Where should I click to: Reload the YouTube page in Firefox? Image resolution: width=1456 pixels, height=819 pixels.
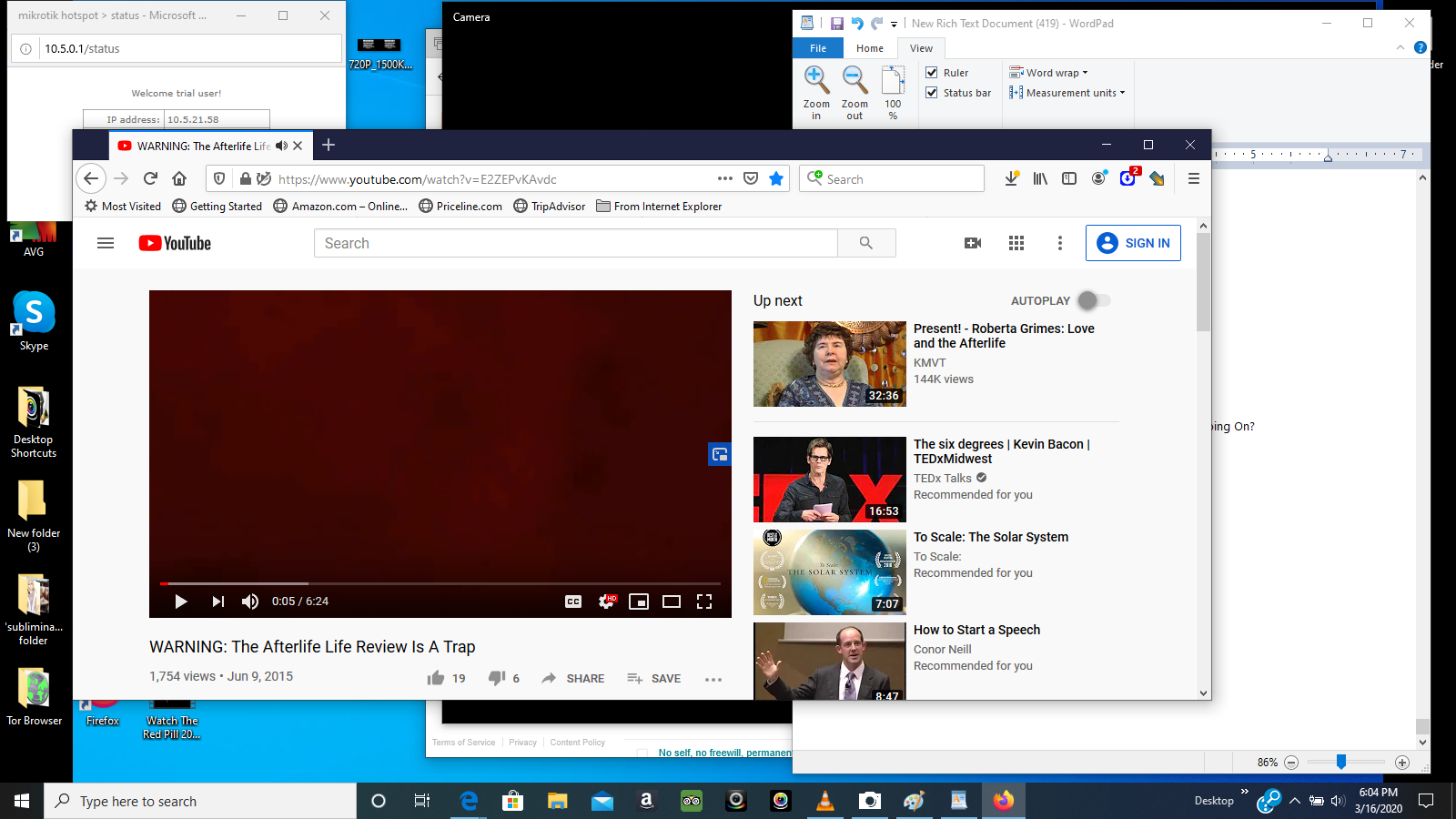(x=151, y=178)
